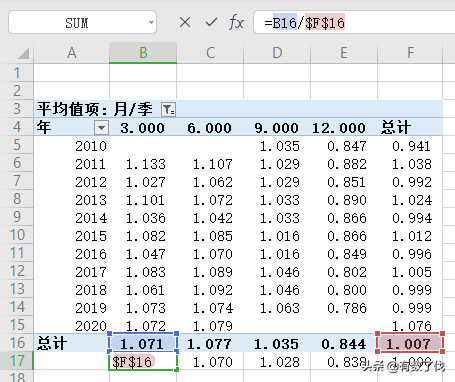Select column A header
455x382 pixels.
tap(71, 53)
